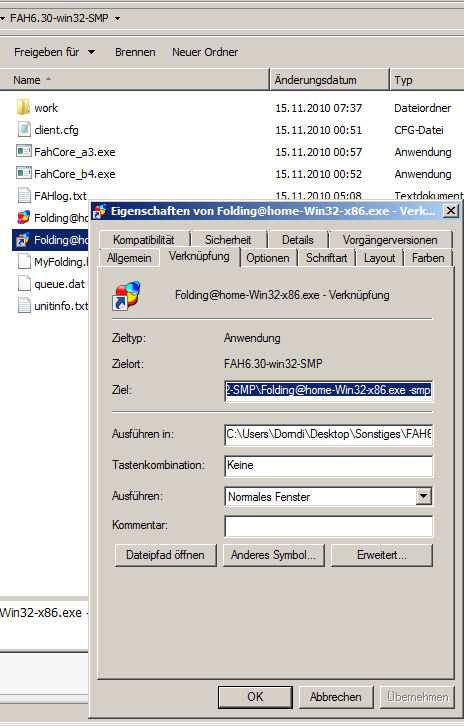The height and width of the screenshot is (726, 464).
Task: Open the Schriftart tab
Action: click(326, 258)
